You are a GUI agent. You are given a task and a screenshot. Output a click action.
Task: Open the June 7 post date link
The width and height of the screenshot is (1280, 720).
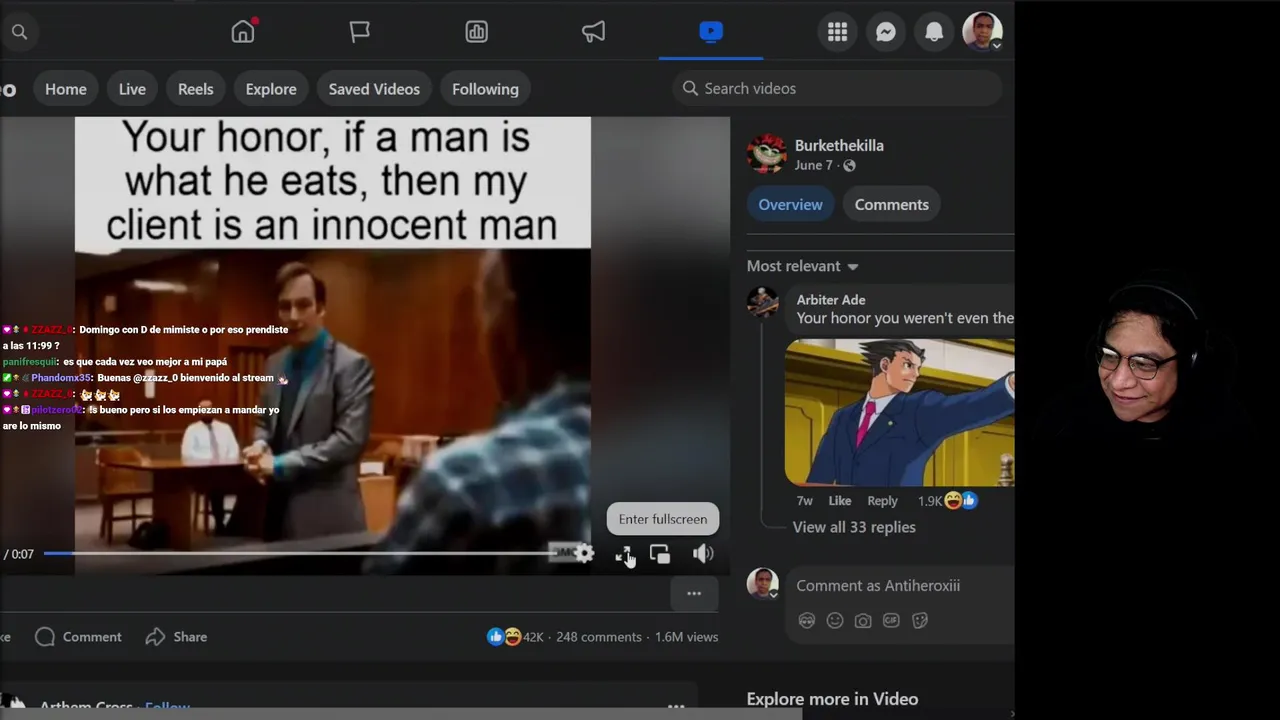pyautogui.click(x=813, y=165)
